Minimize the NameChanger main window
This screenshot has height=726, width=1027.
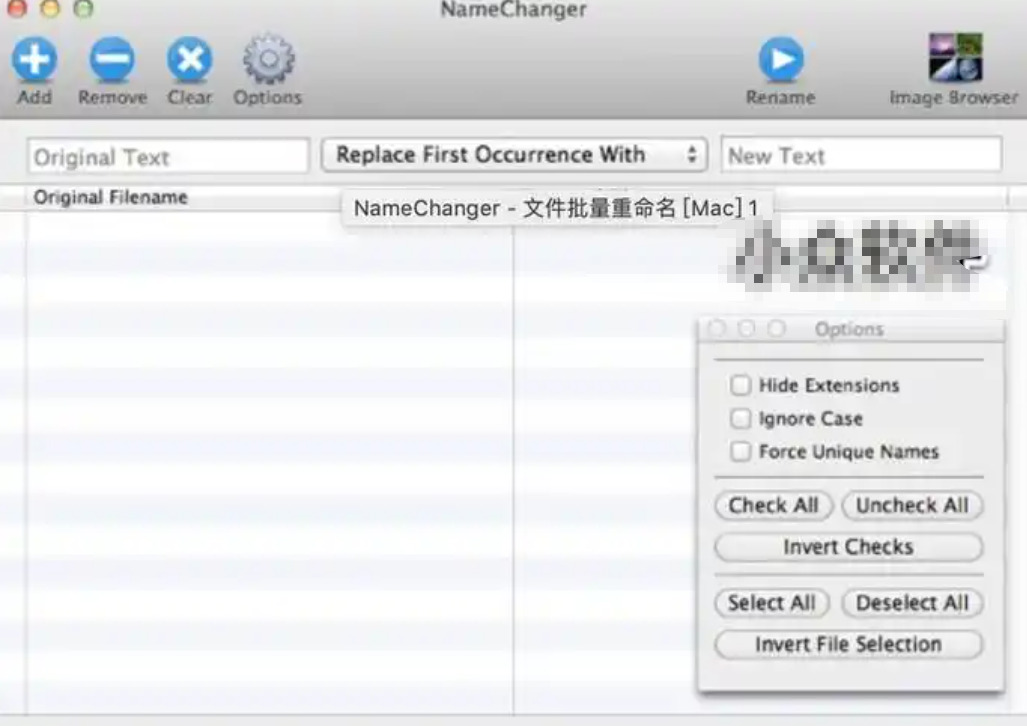tap(50, 7)
